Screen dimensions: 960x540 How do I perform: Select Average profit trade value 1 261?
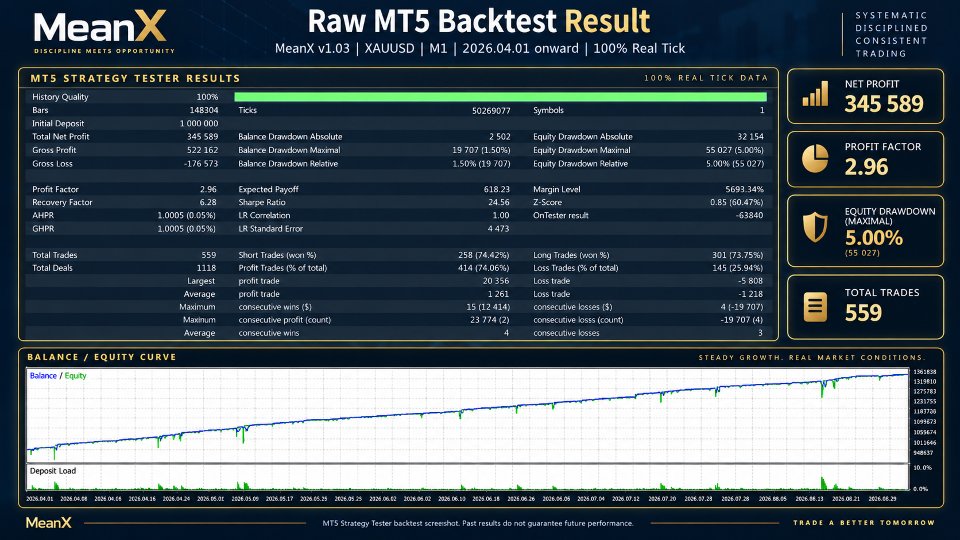[x=498, y=294]
